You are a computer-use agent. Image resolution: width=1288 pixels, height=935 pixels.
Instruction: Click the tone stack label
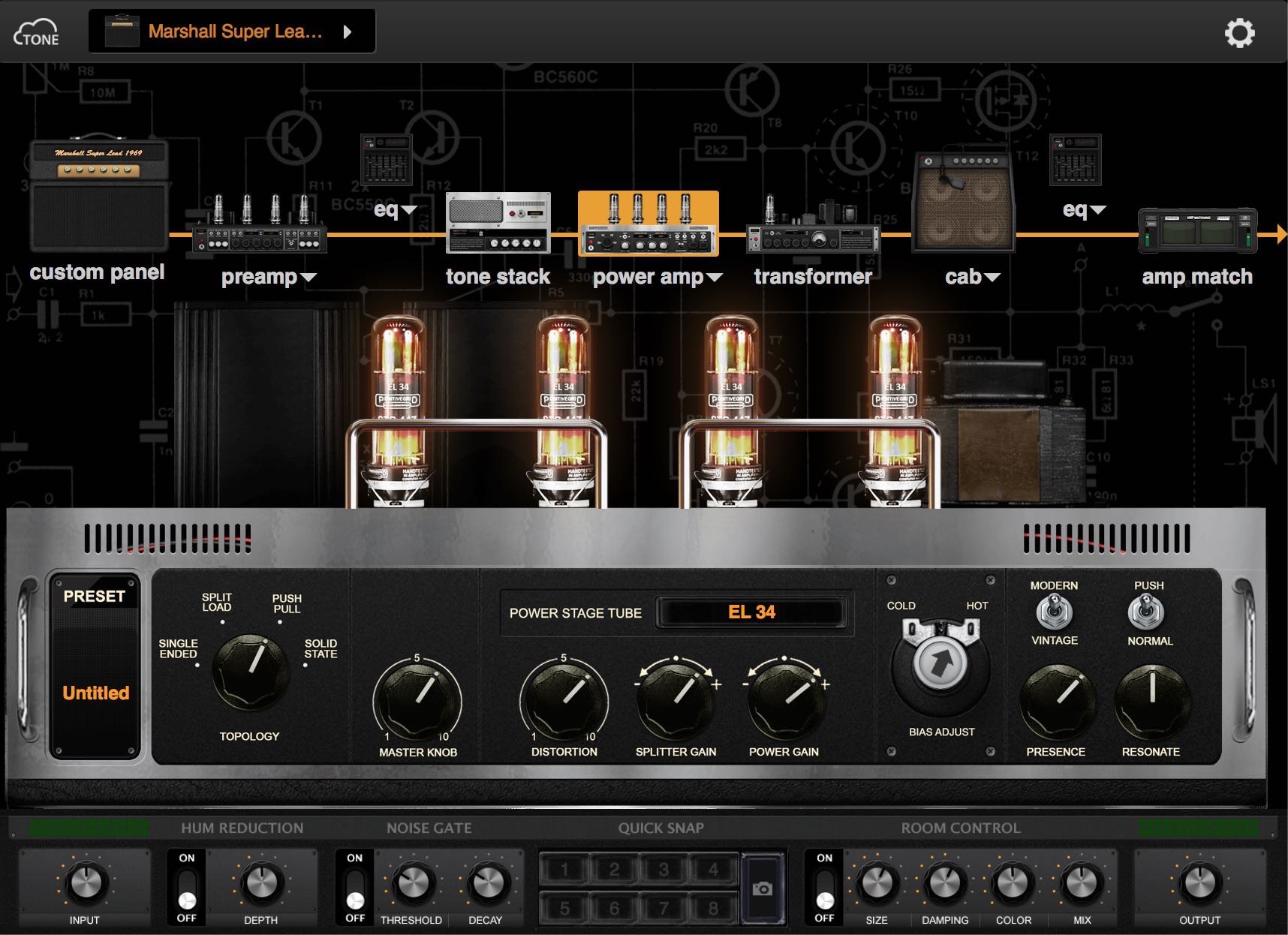[x=498, y=277]
